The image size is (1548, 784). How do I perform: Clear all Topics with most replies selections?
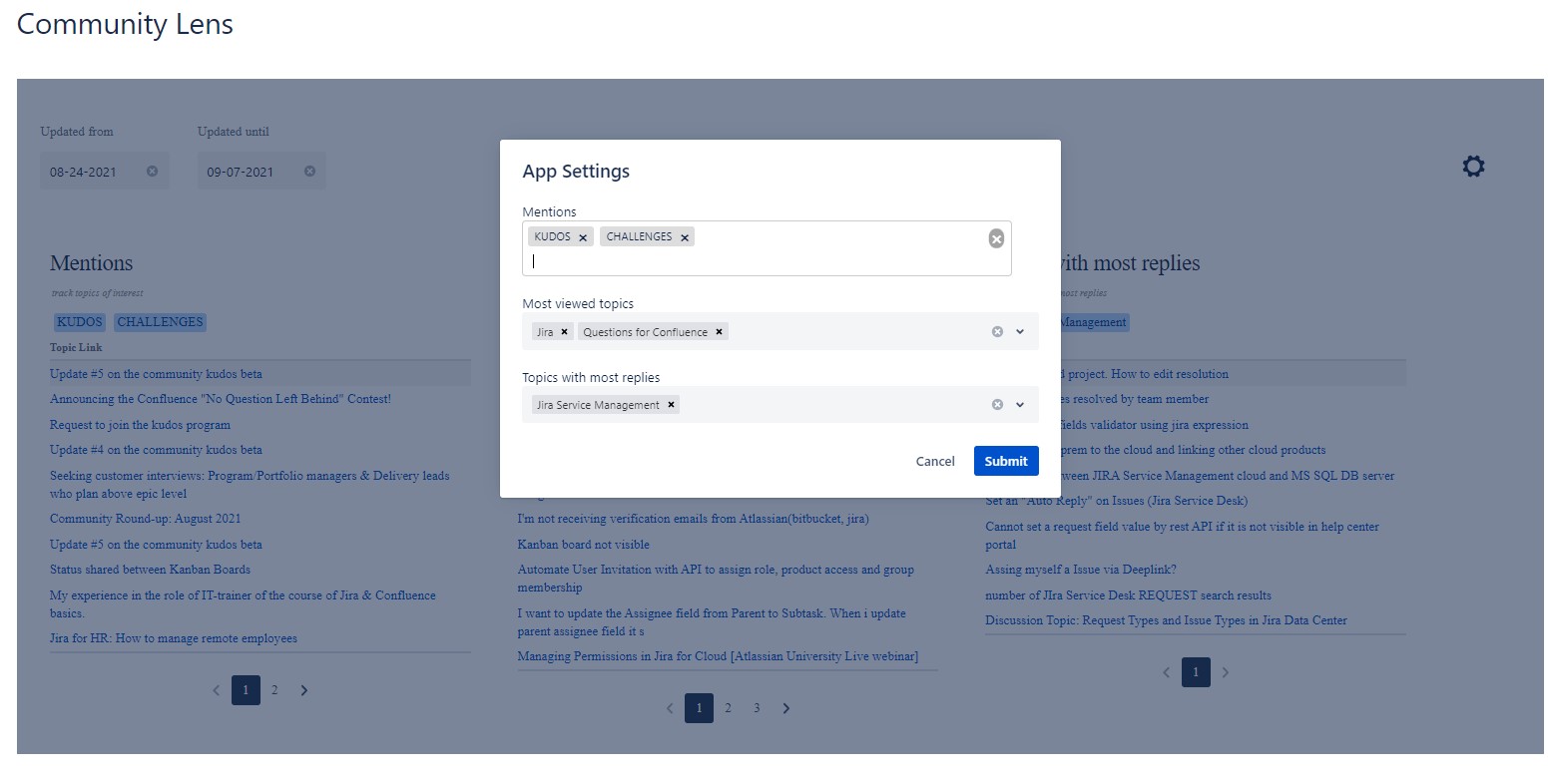(x=997, y=405)
